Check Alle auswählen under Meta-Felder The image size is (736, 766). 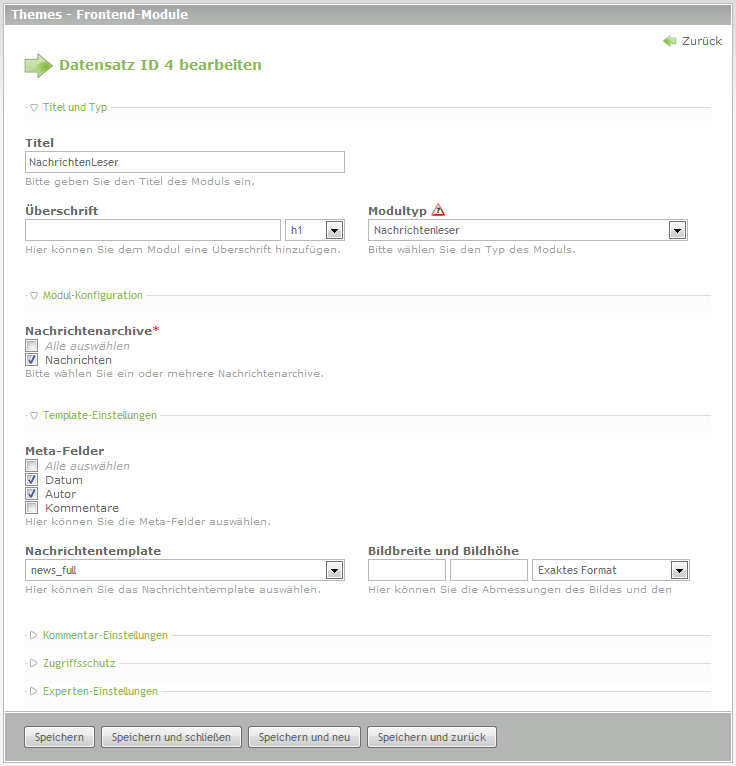click(32, 466)
